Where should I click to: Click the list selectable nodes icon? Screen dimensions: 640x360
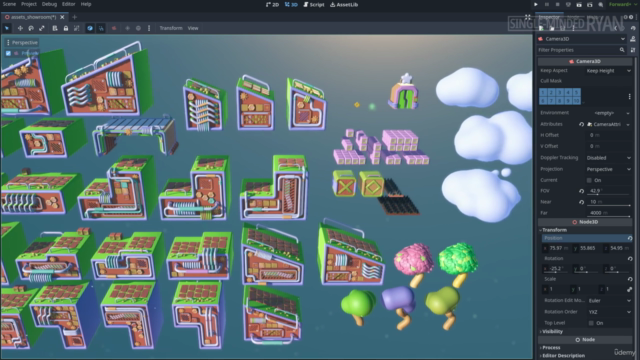tap(55, 28)
